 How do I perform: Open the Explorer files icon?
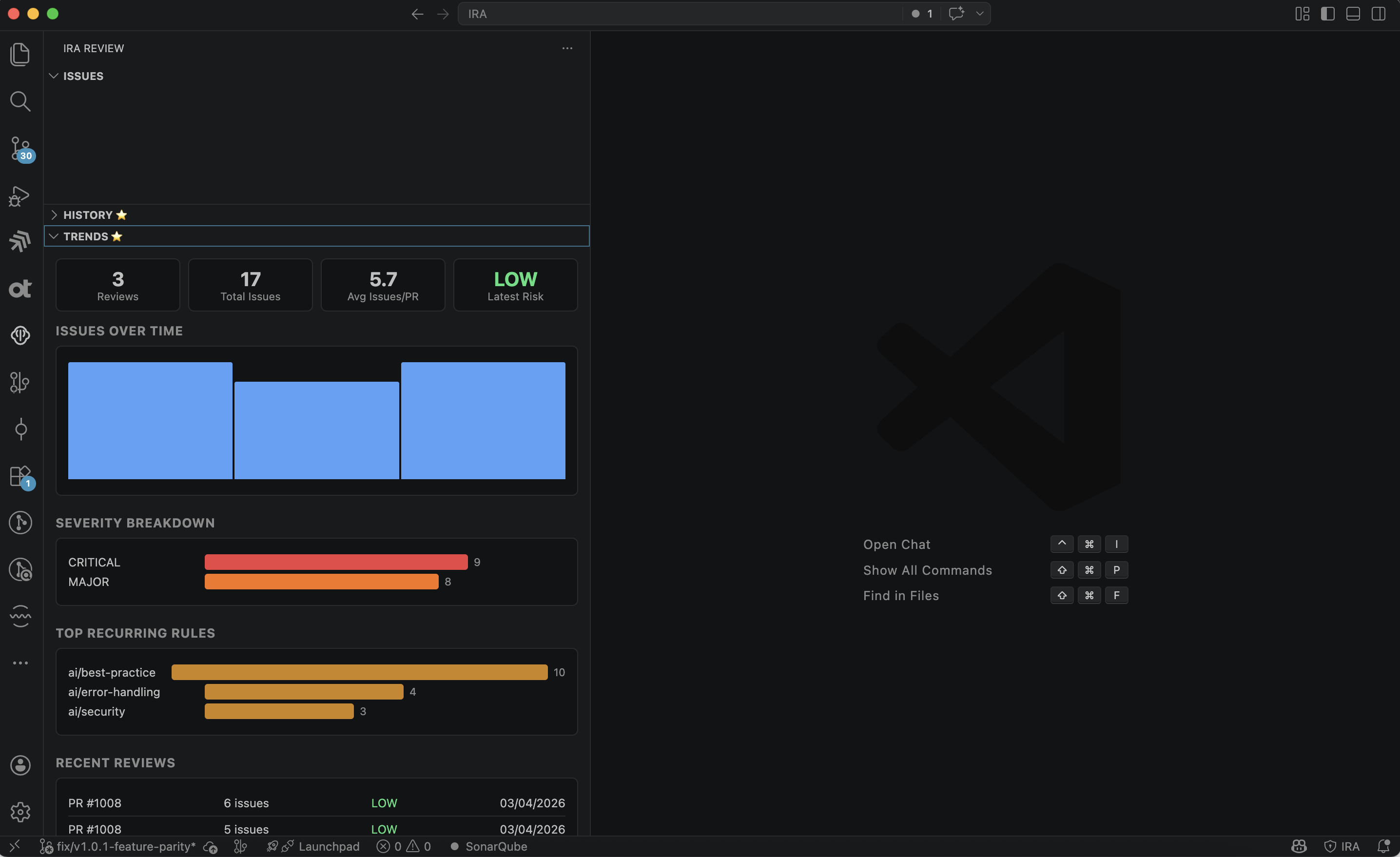tap(20, 55)
